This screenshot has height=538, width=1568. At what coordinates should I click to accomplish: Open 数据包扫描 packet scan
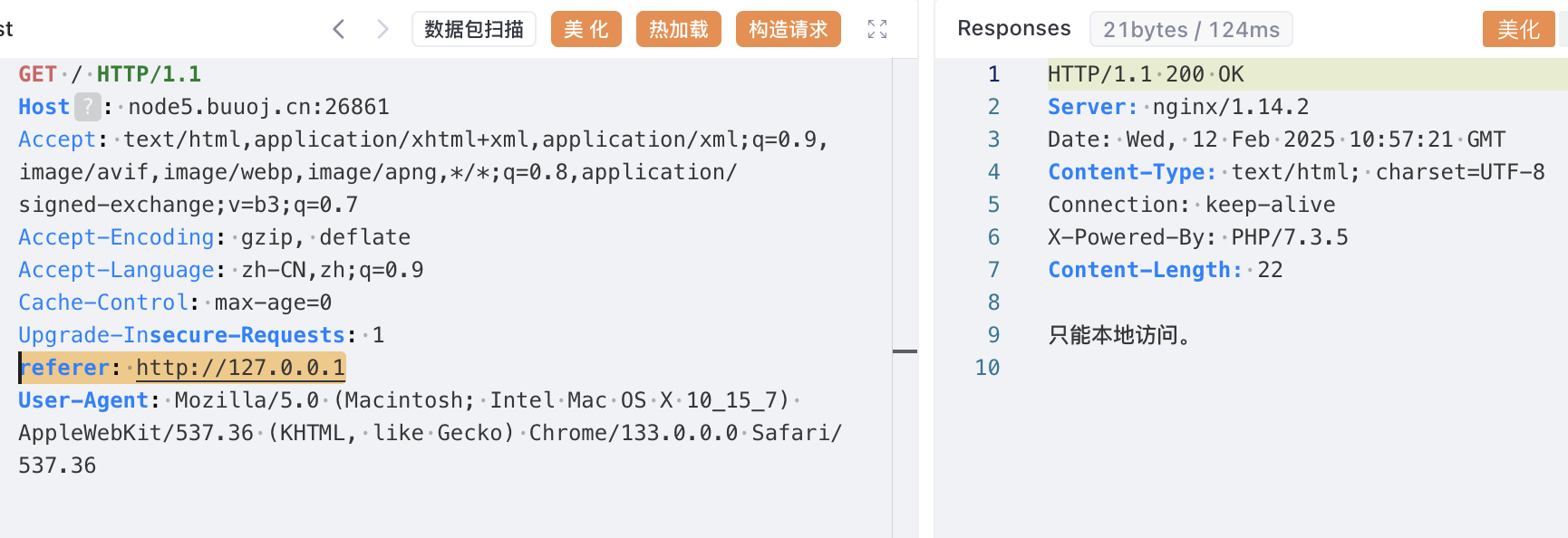click(x=473, y=29)
